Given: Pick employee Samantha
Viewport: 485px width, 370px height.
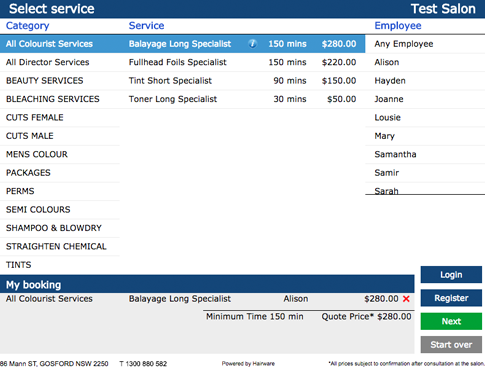Looking at the screenshot, I should 425,154.
